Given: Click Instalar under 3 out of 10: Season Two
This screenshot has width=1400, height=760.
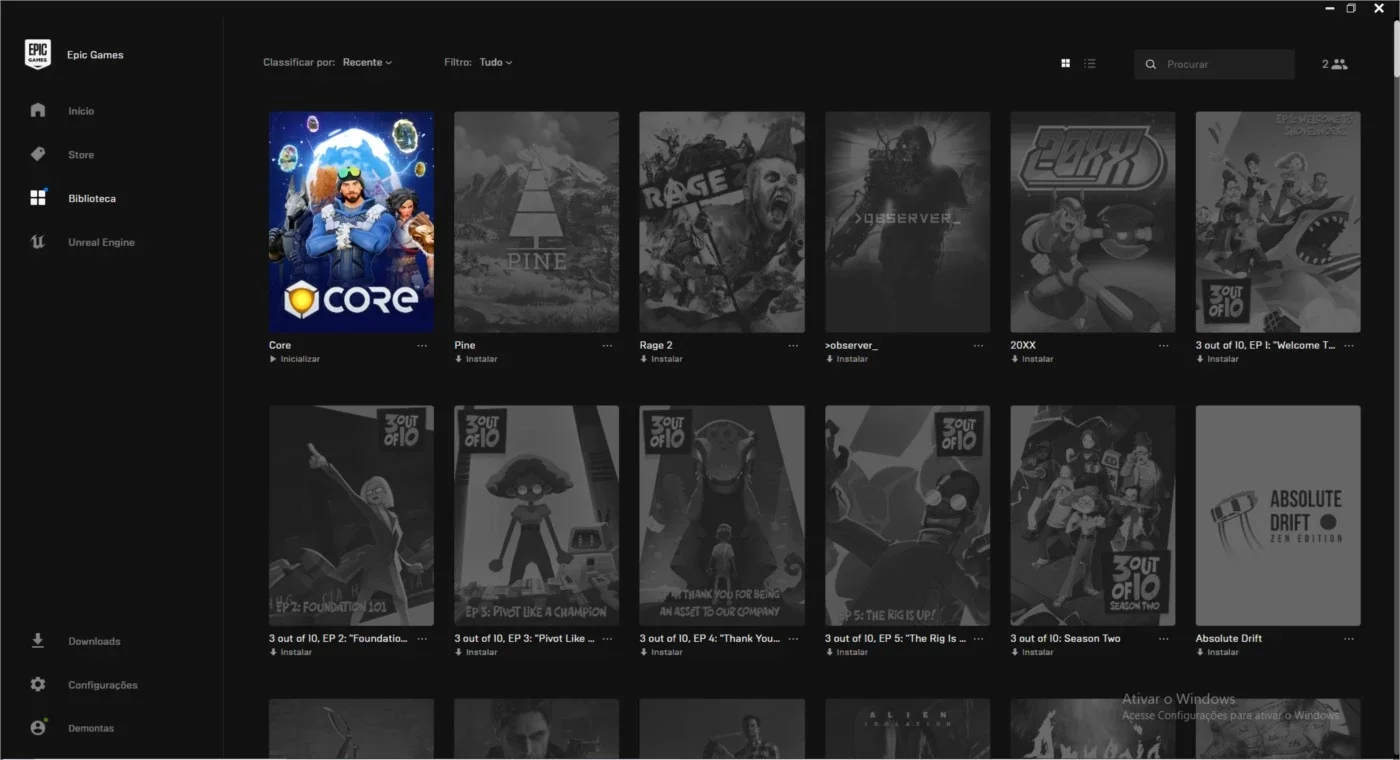Looking at the screenshot, I should [x=1032, y=652].
